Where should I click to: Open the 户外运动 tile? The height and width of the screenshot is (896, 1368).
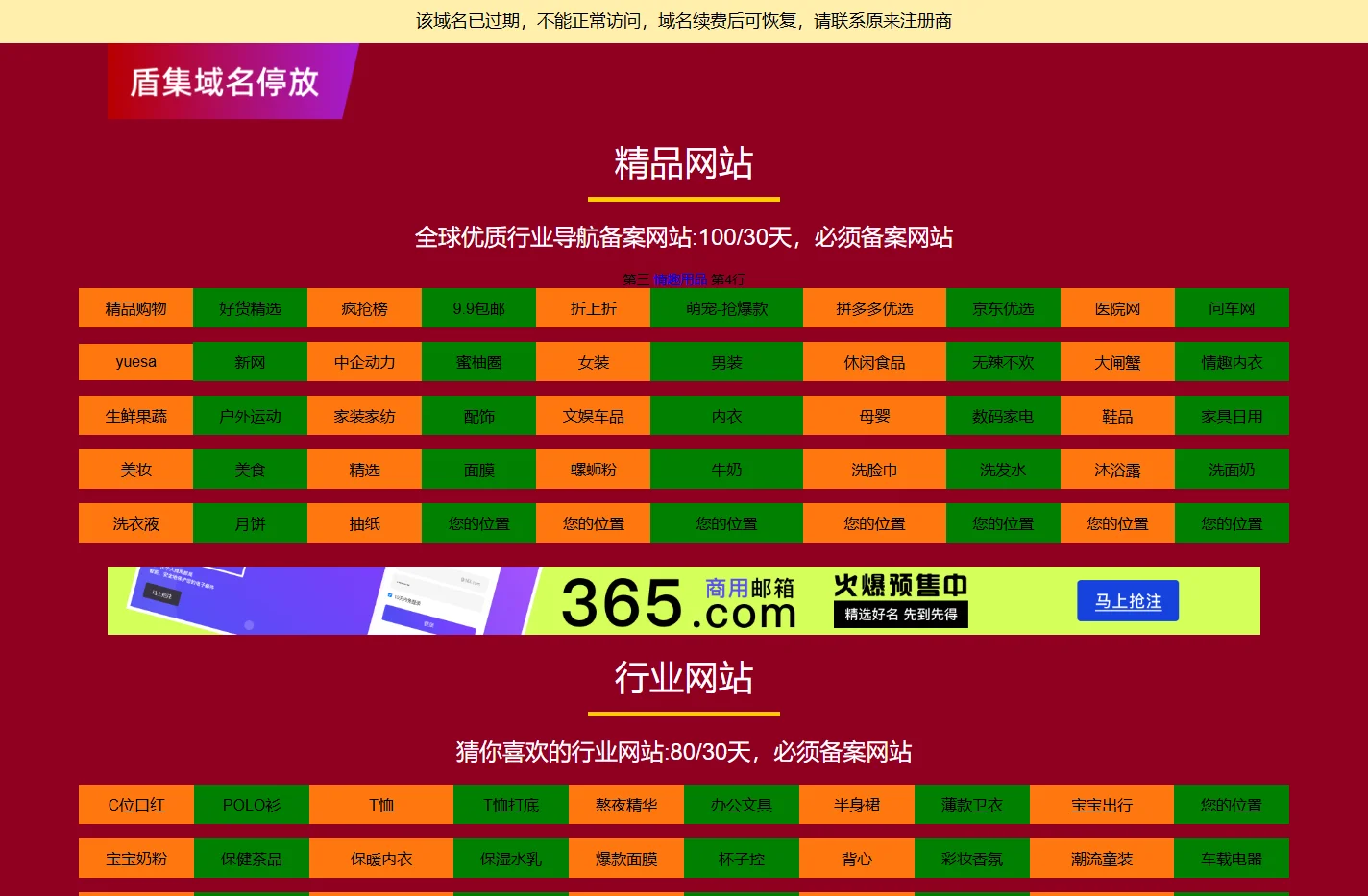[x=250, y=416]
